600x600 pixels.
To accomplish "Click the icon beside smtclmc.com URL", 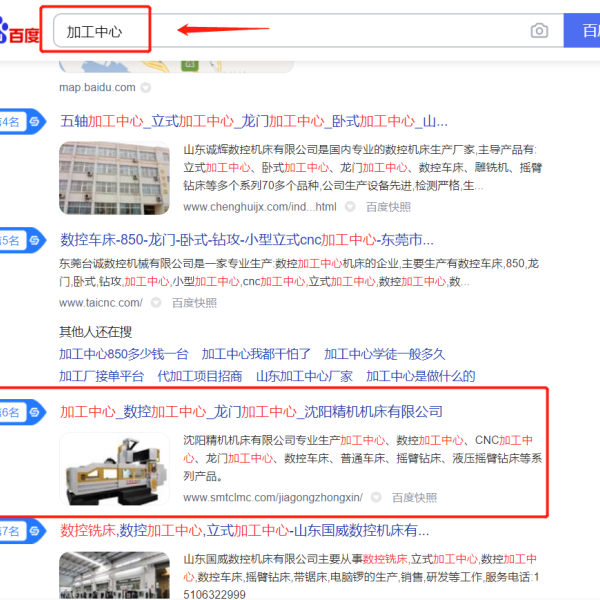I will (x=376, y=497).
